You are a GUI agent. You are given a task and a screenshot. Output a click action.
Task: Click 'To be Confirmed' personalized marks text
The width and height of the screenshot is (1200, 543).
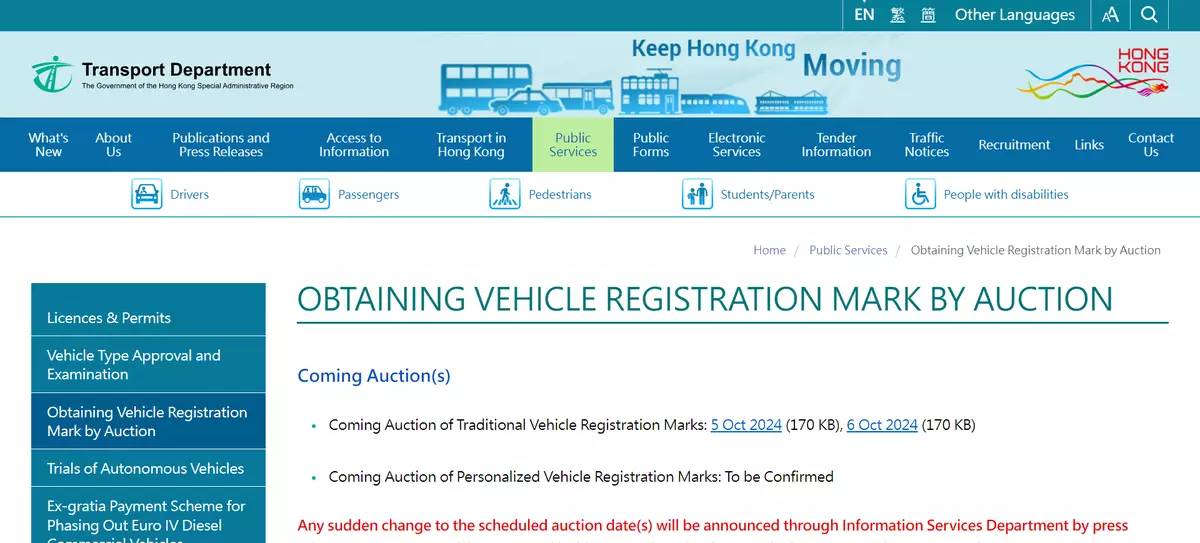click(779, 476)
